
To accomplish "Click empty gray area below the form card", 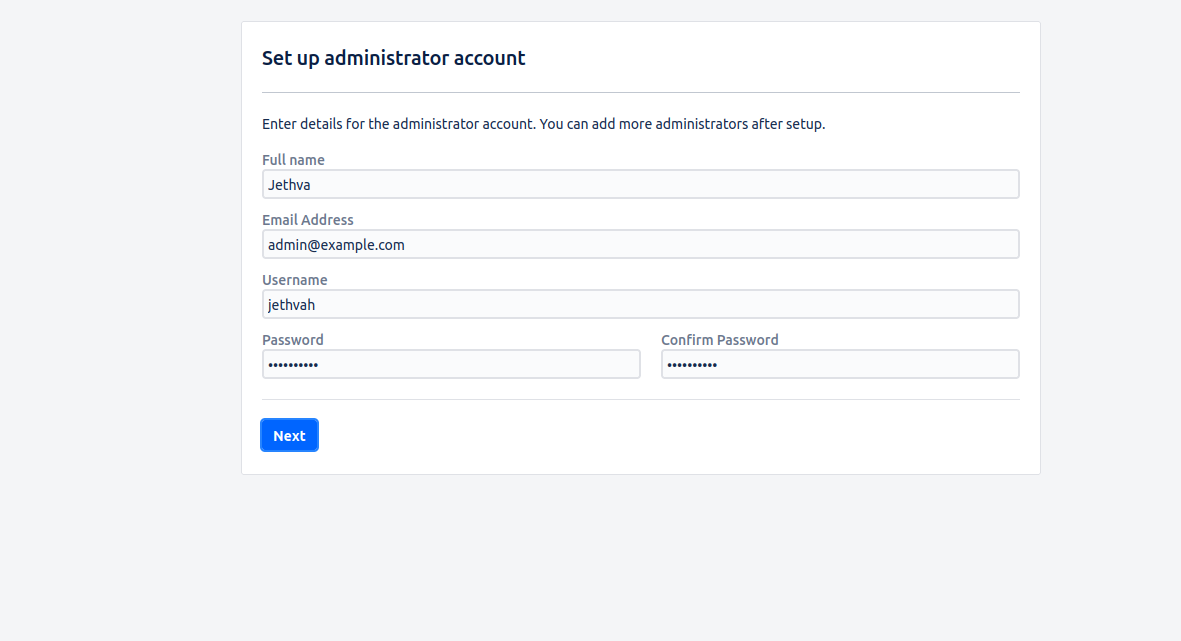I will 640,560.
